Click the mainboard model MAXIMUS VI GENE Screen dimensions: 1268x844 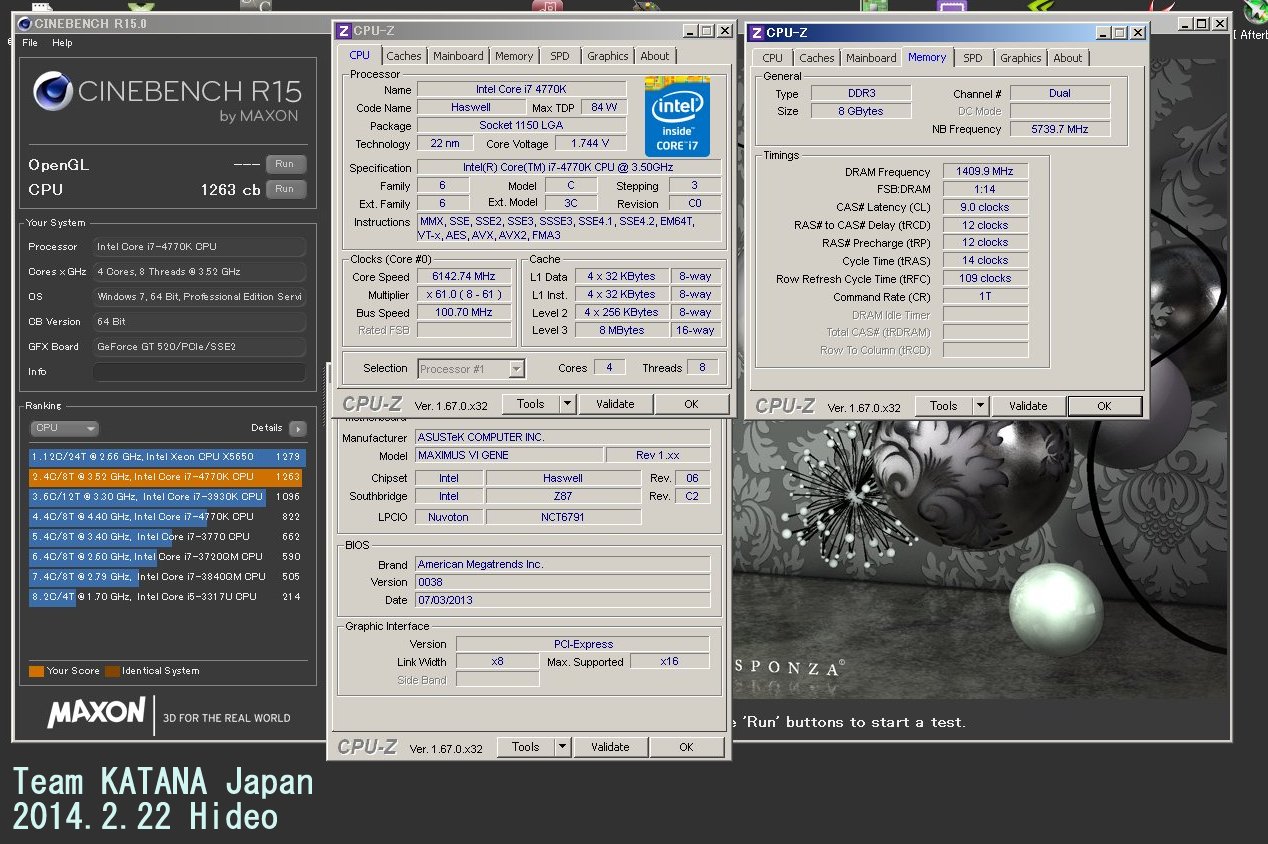[x=509, y=456]
